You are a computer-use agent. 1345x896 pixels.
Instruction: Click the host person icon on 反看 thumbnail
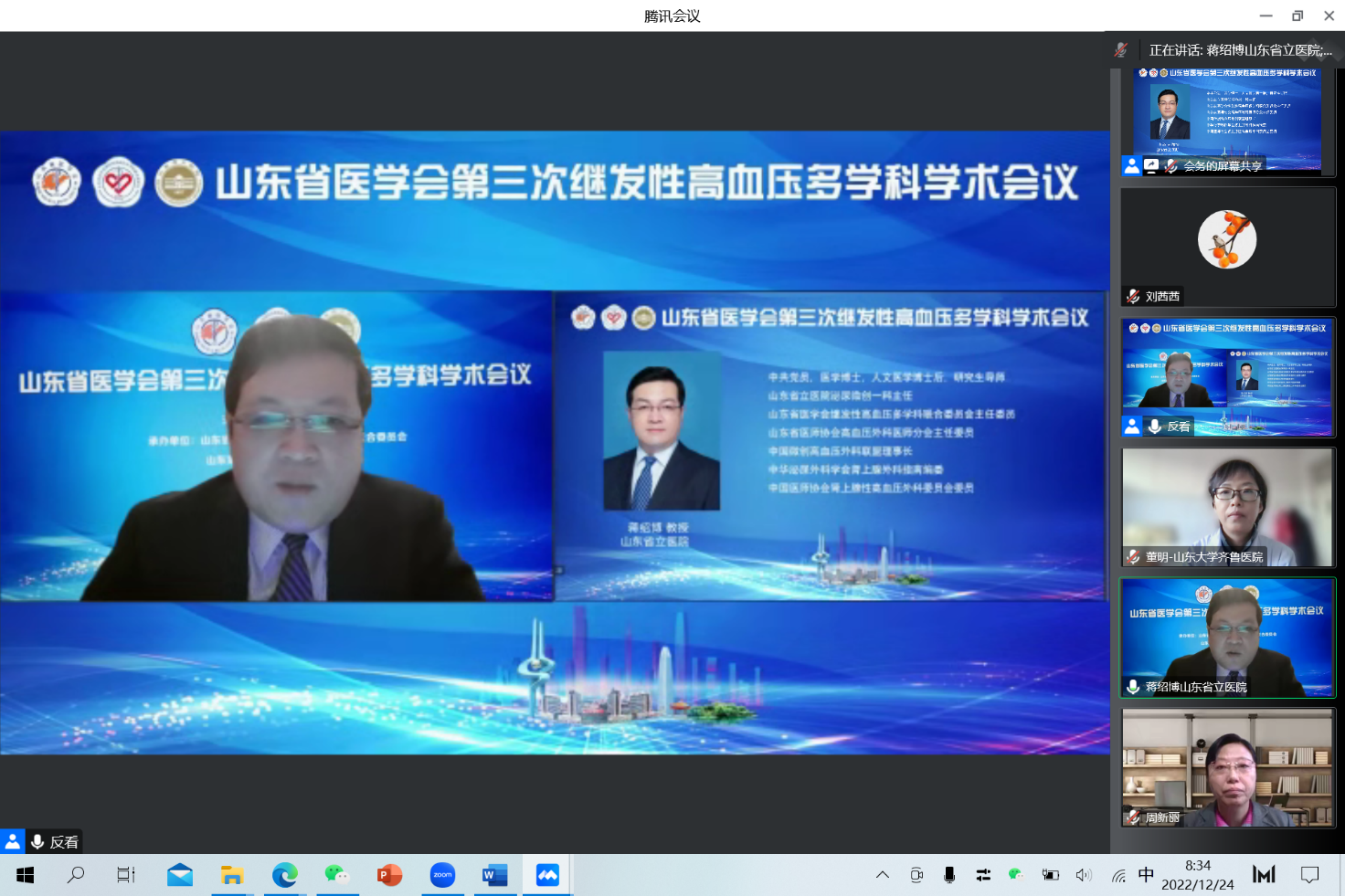click(x=1132, y=426)
